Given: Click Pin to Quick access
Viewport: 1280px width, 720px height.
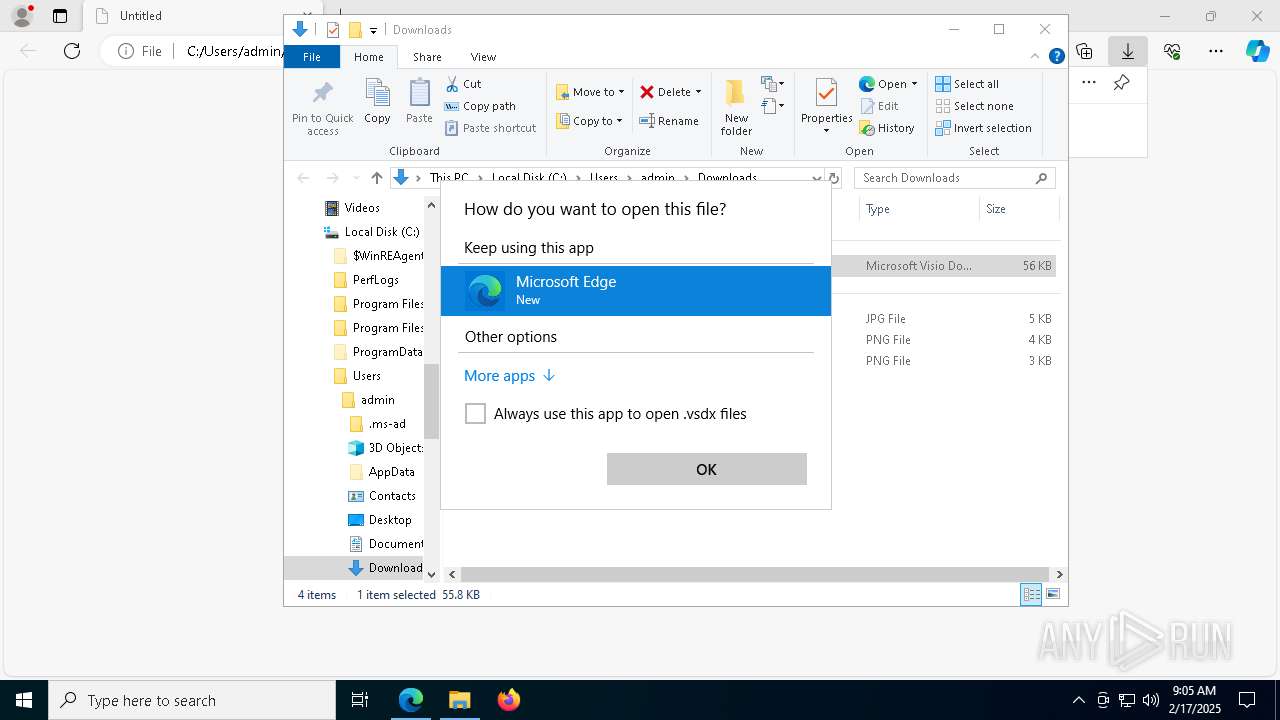Looking at the screenshot, I should pyautogui.click(x=322, y=108).
